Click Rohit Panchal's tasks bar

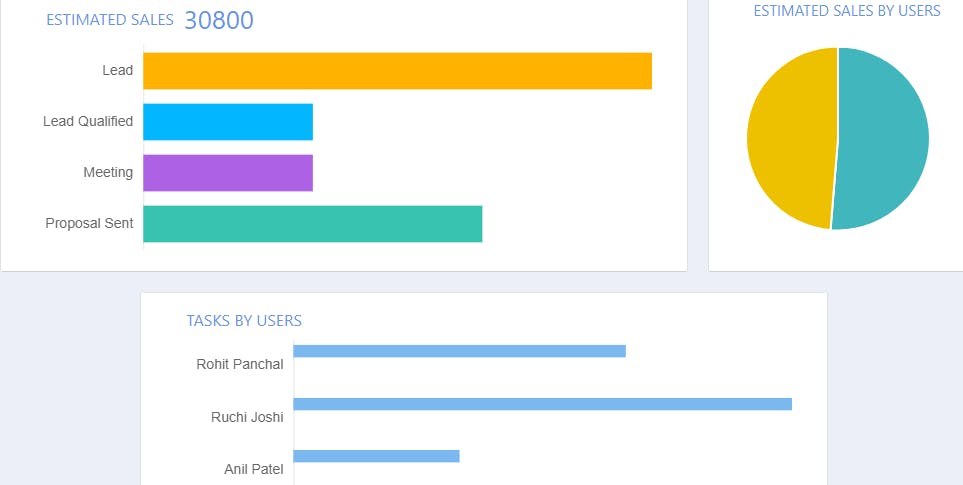[459, 351]
